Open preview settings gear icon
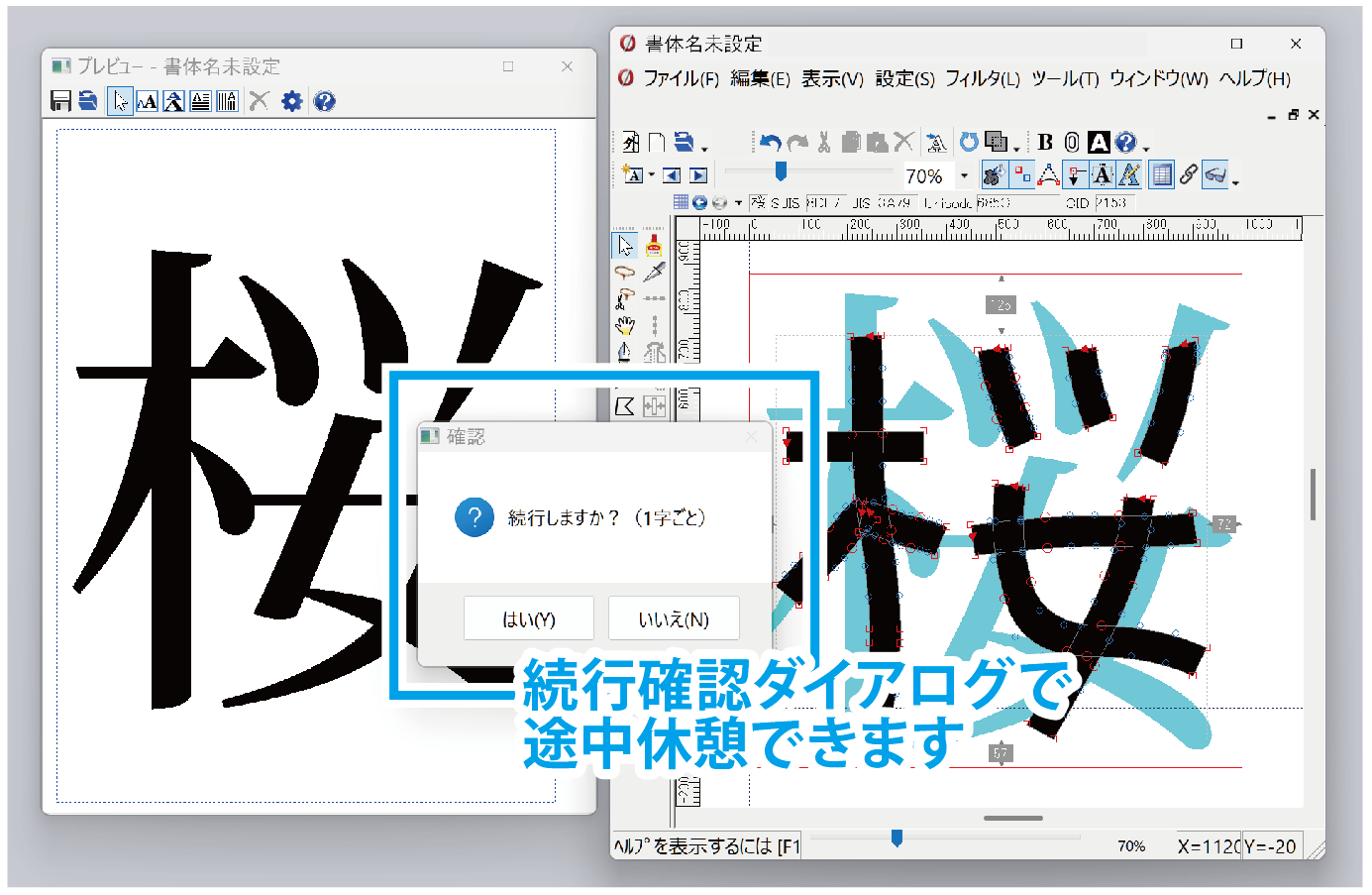The width and height of the screenshot is (1372, 895). 291,101
